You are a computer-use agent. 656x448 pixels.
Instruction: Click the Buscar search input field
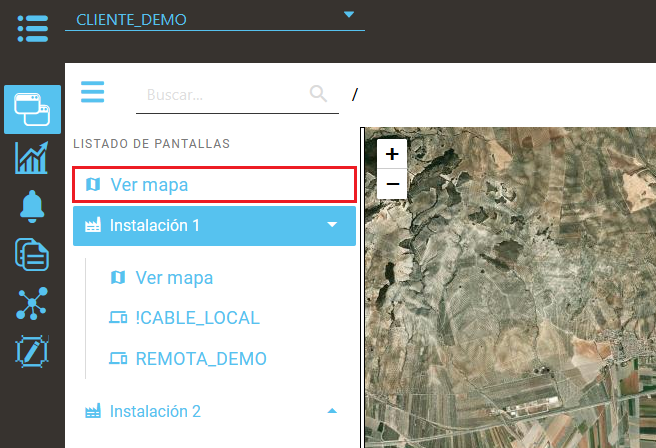pyautogui.click(x=220, y=95)
